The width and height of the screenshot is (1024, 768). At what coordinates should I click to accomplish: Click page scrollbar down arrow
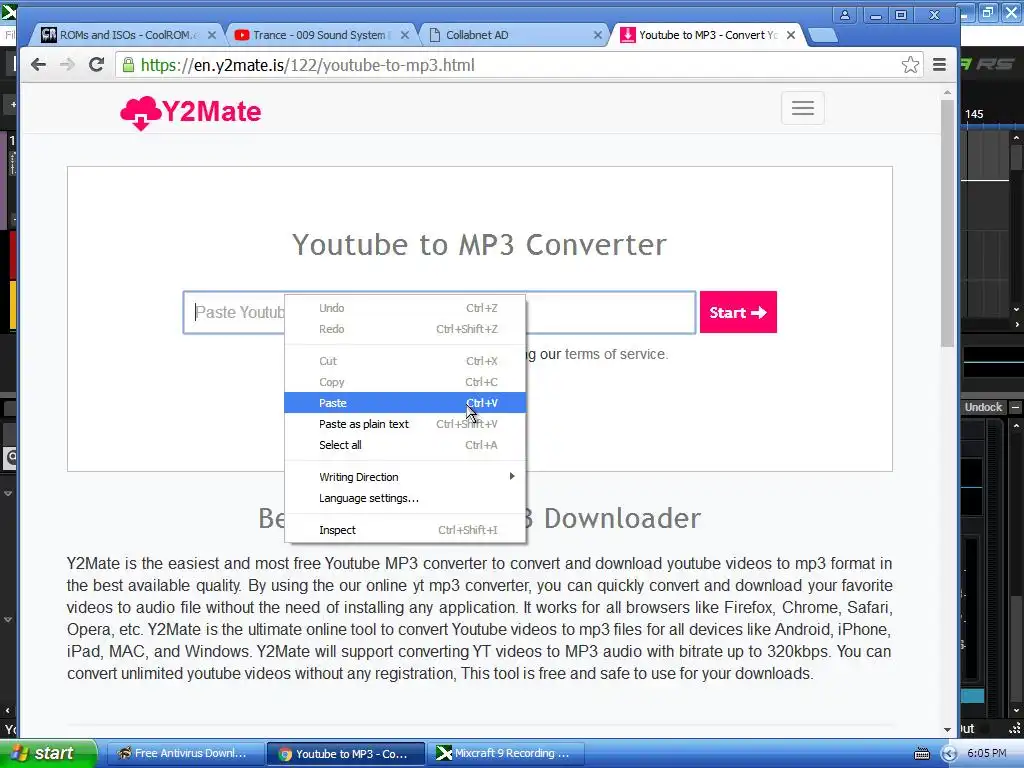pyautogui.click(x=948, y=729)
